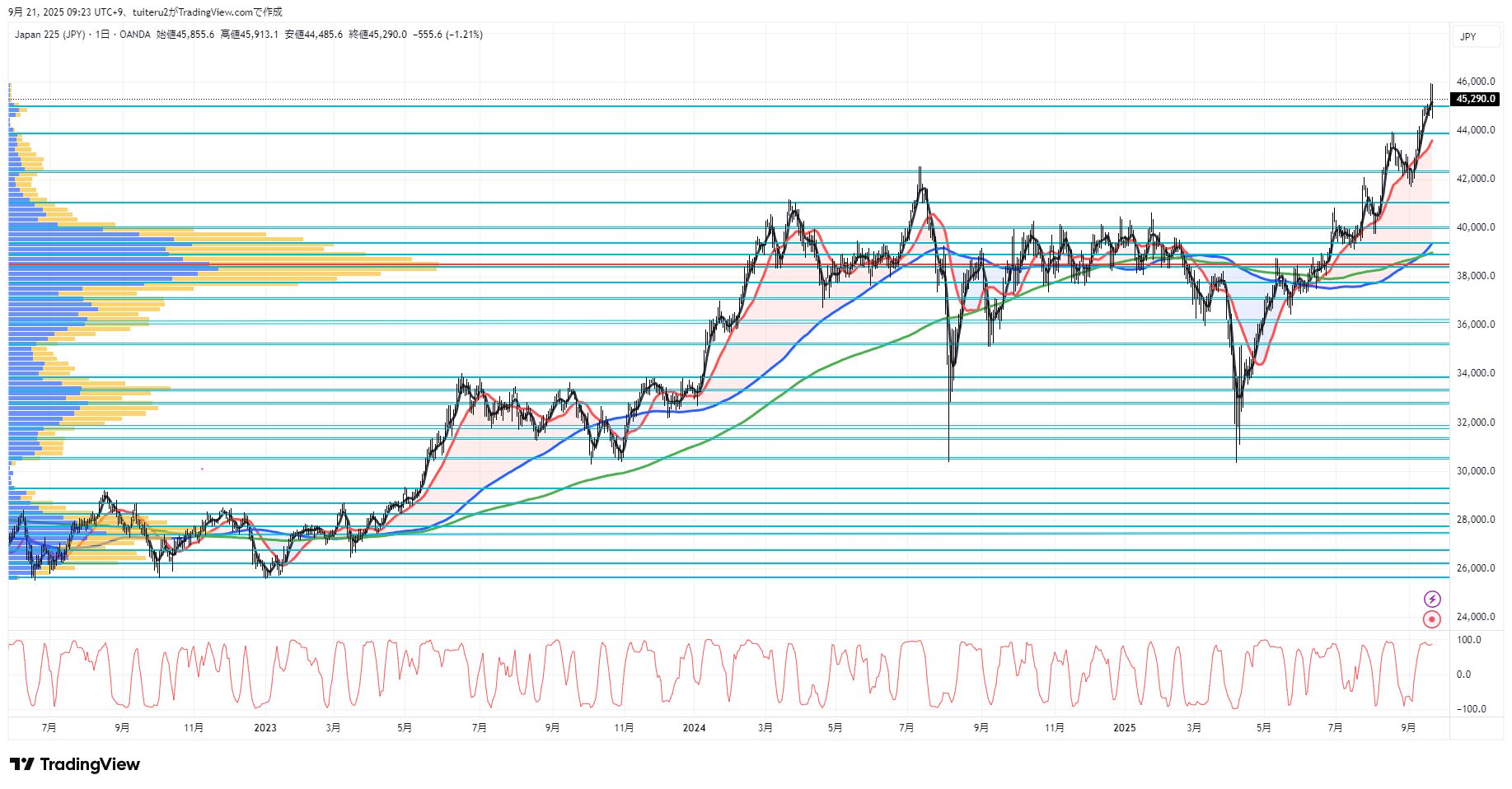Click the 始値45,855.6 open value in header
The width and height of the screenshot is (1512, 789).
tap(185, 35)
